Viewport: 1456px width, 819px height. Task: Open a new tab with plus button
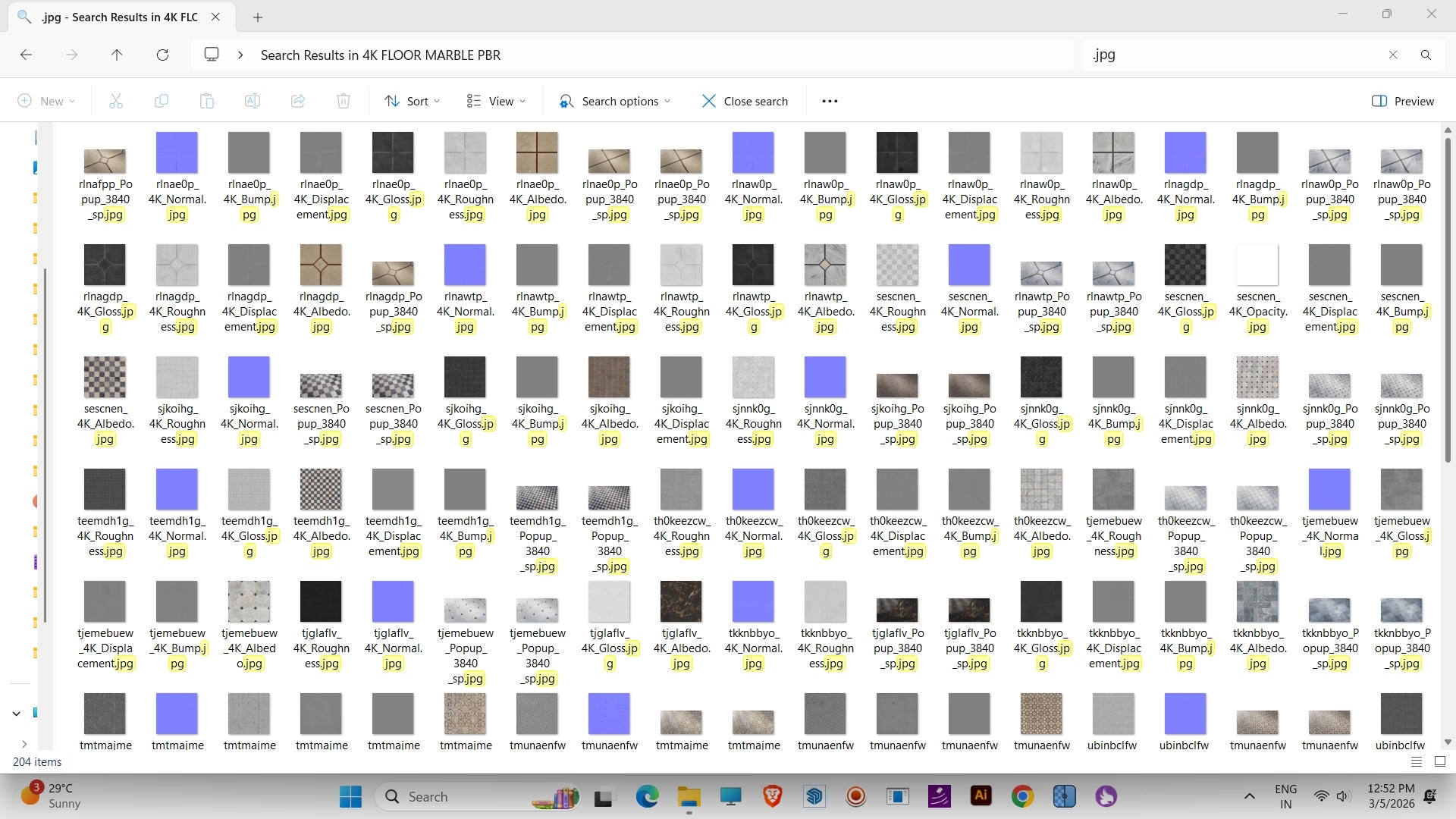point(258,17)
